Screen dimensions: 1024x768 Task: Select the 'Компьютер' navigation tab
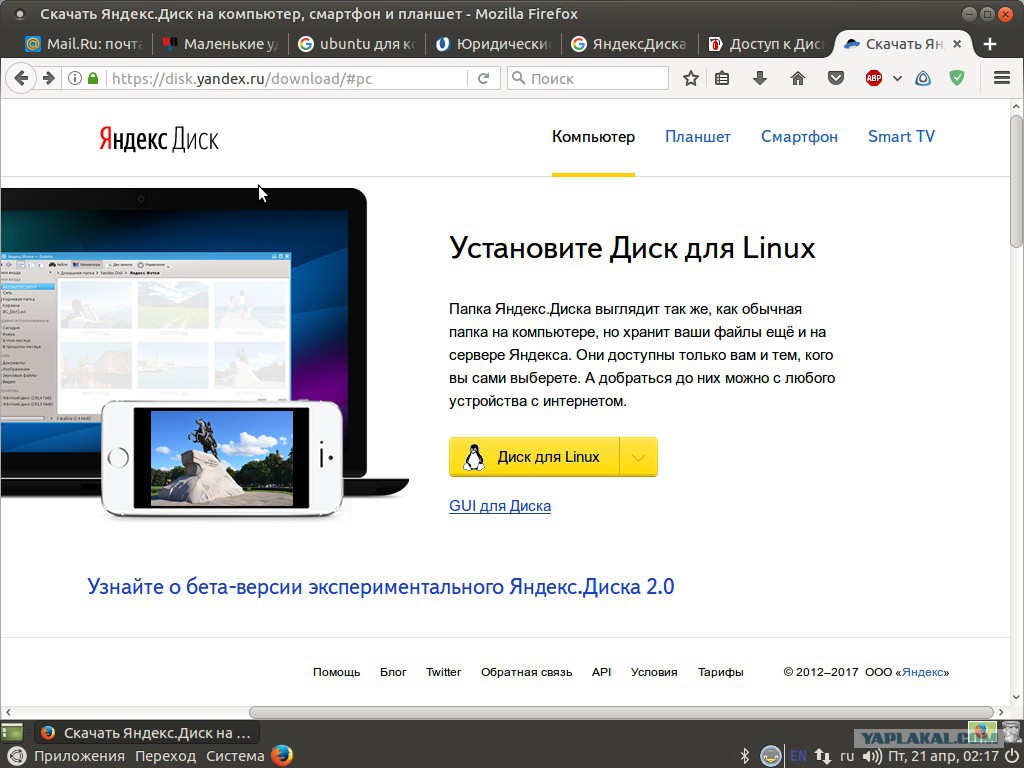[593, 136]
